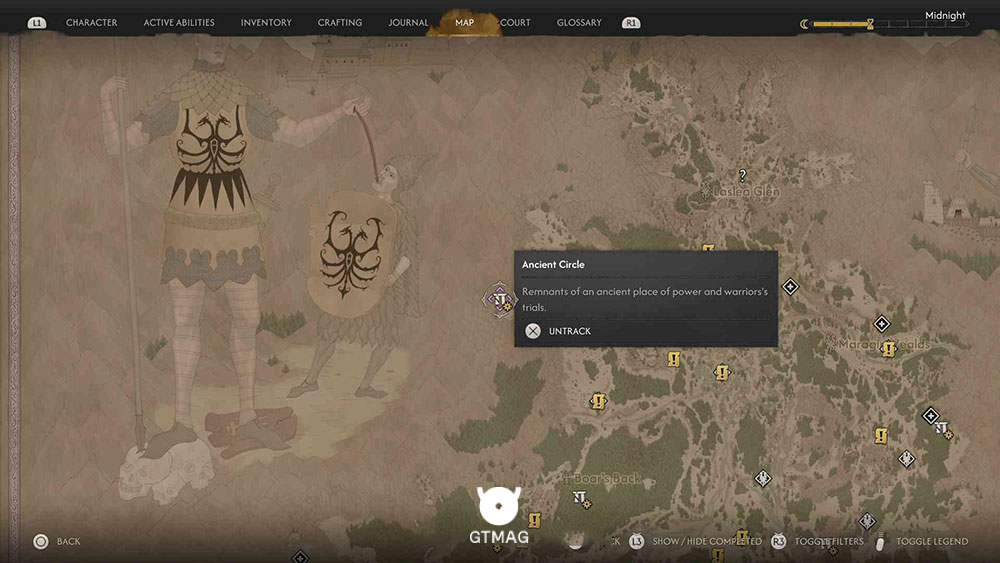This screenshot has height=563, width=1000.
Task: Switch to the COURT tab
Action: tap(515, 22)
